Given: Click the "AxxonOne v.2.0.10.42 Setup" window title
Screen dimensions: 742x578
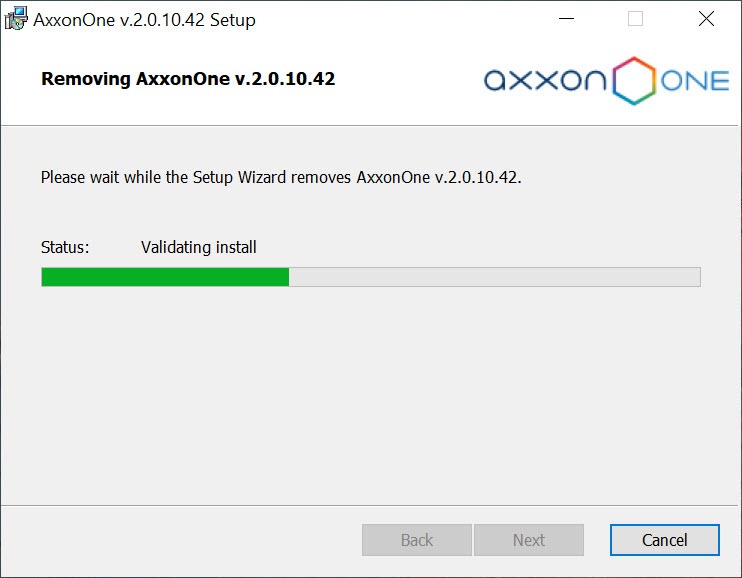Looking at the screenshot, I should tap(144, 20).
